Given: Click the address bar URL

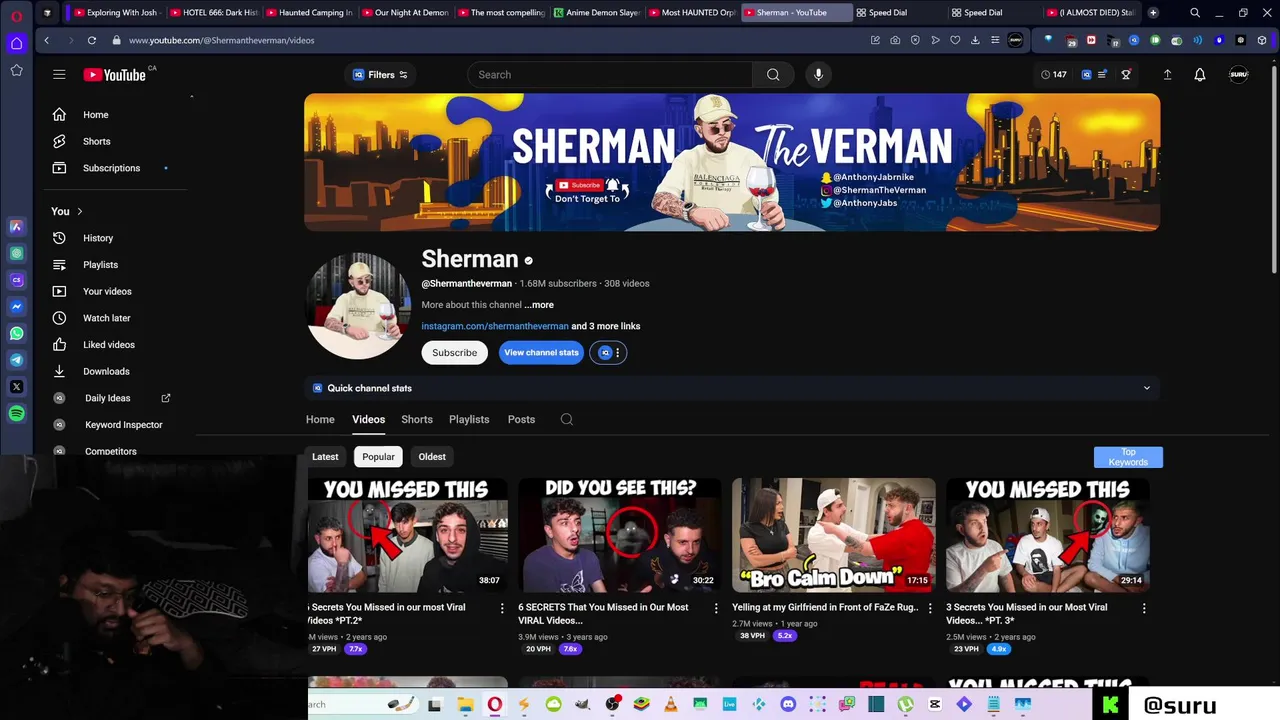Looking at the screenshot, I should click(221, 40).
